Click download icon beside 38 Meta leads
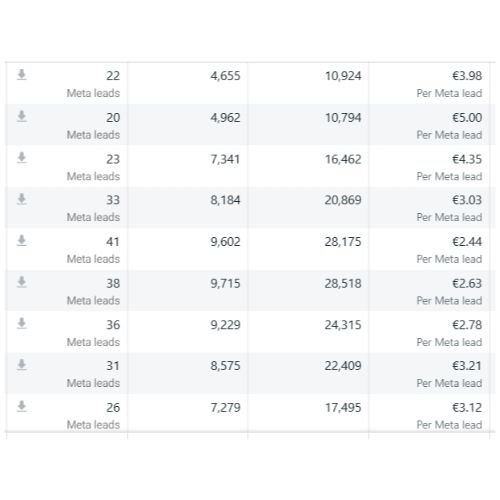 tap(22, 282)
